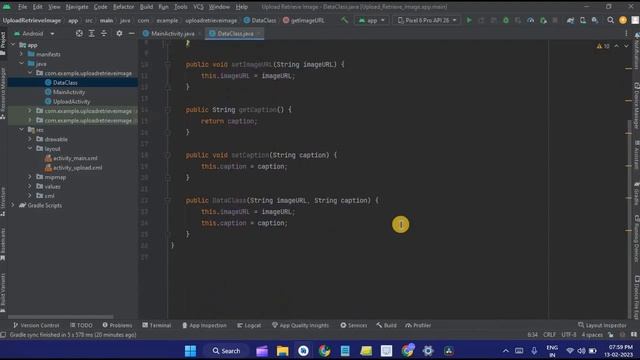The image size is (640, 360).
Task: Click the CRLF line separator indicator
Action: tap(549, 335)
